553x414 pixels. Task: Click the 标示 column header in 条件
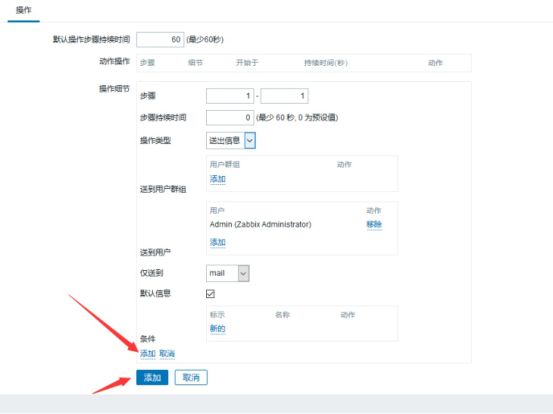(x=217, y=315)
